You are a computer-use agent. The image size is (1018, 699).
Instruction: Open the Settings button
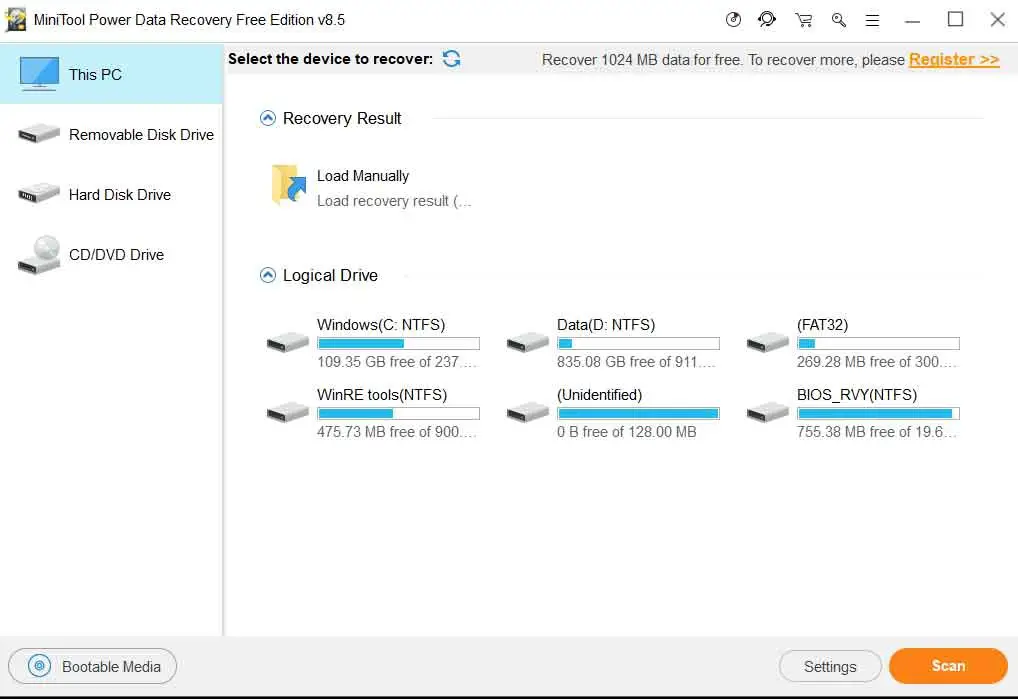(x=830, y=667)
